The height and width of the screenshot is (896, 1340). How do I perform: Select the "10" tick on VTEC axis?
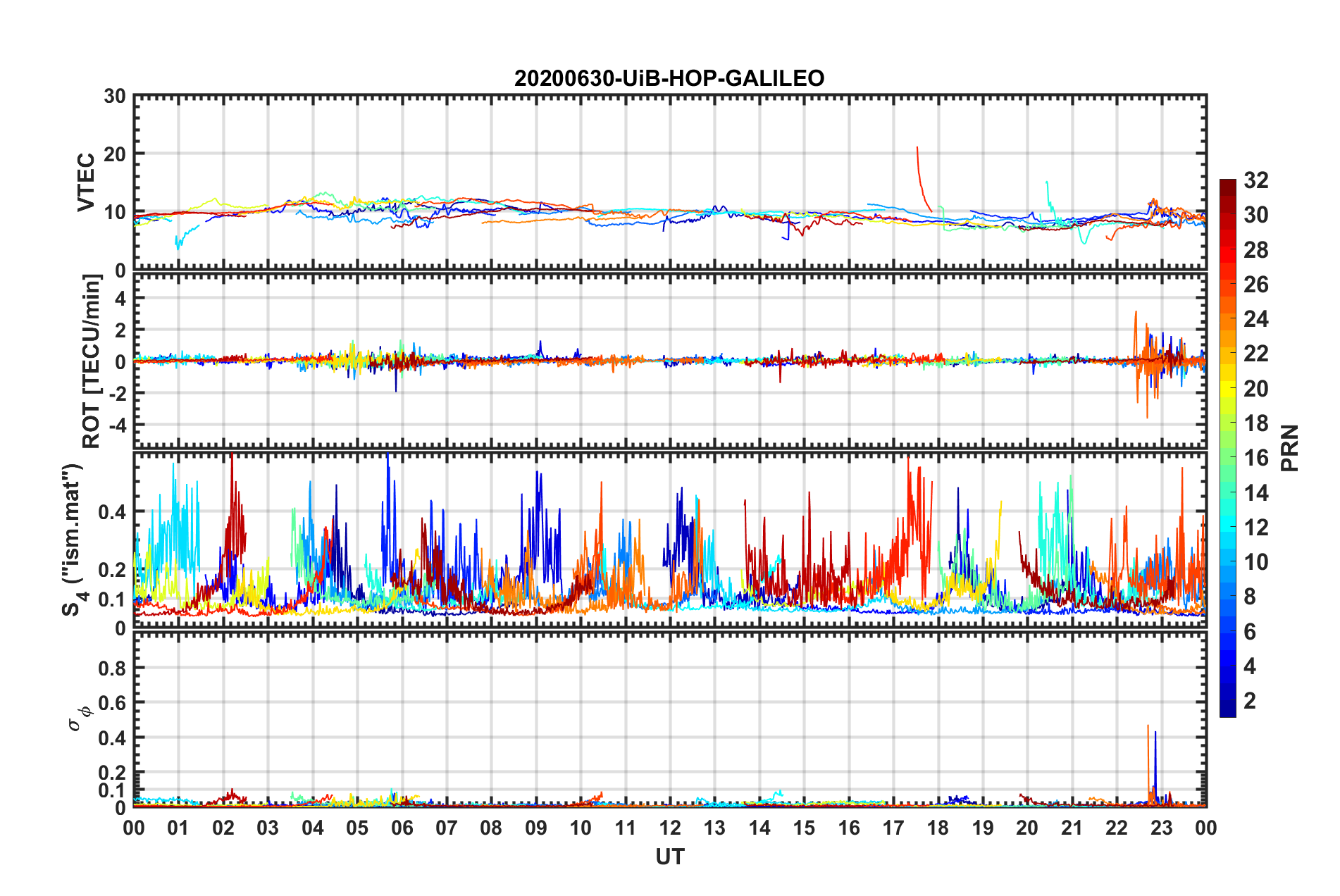115,212
